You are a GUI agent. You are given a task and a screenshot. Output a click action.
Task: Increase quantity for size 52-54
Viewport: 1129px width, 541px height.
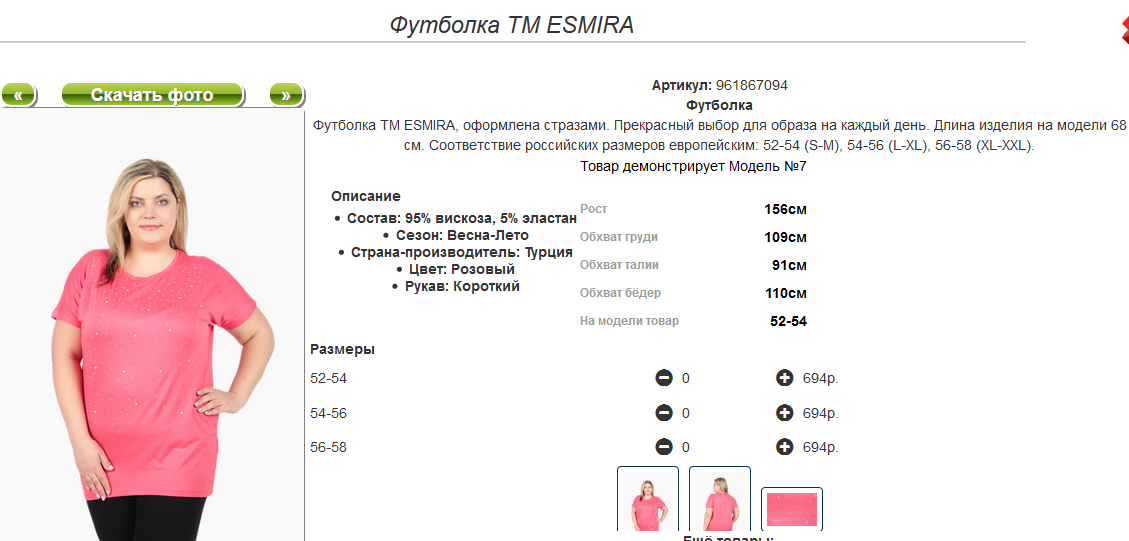point(784,377)
